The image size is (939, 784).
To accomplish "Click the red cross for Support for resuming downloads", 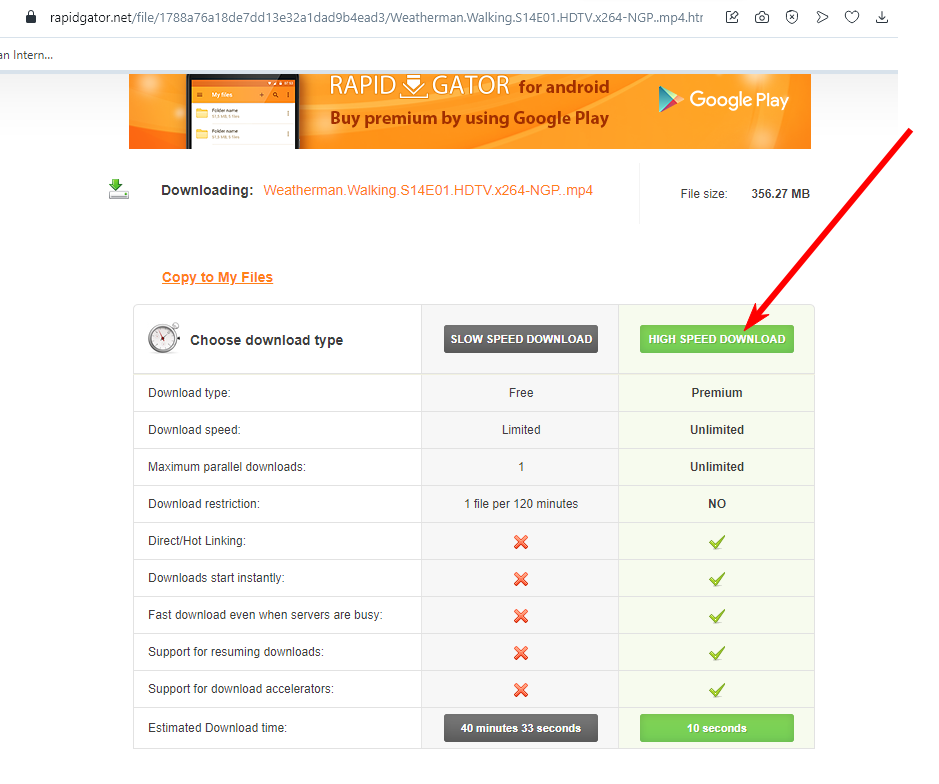I will [520, 653].
